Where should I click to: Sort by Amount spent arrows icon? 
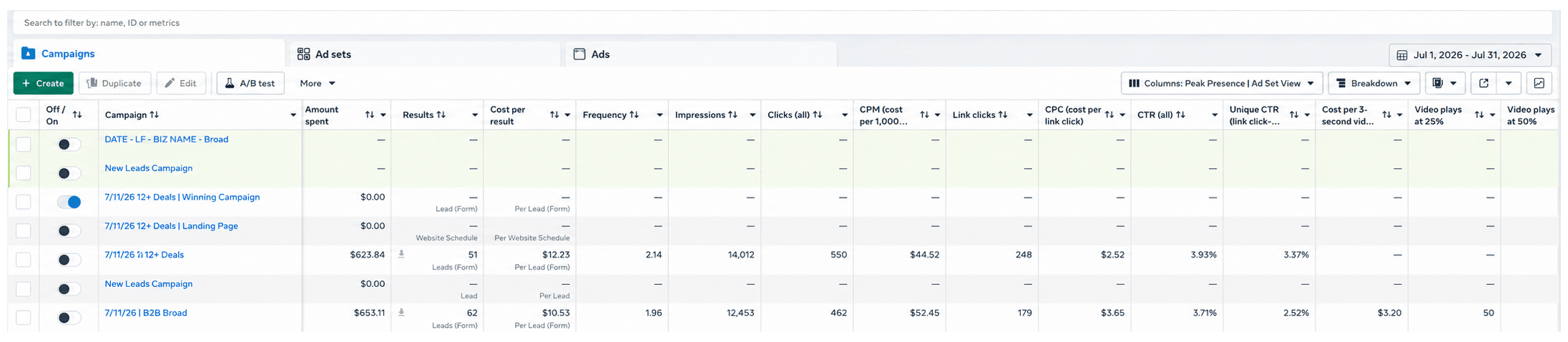370,115
